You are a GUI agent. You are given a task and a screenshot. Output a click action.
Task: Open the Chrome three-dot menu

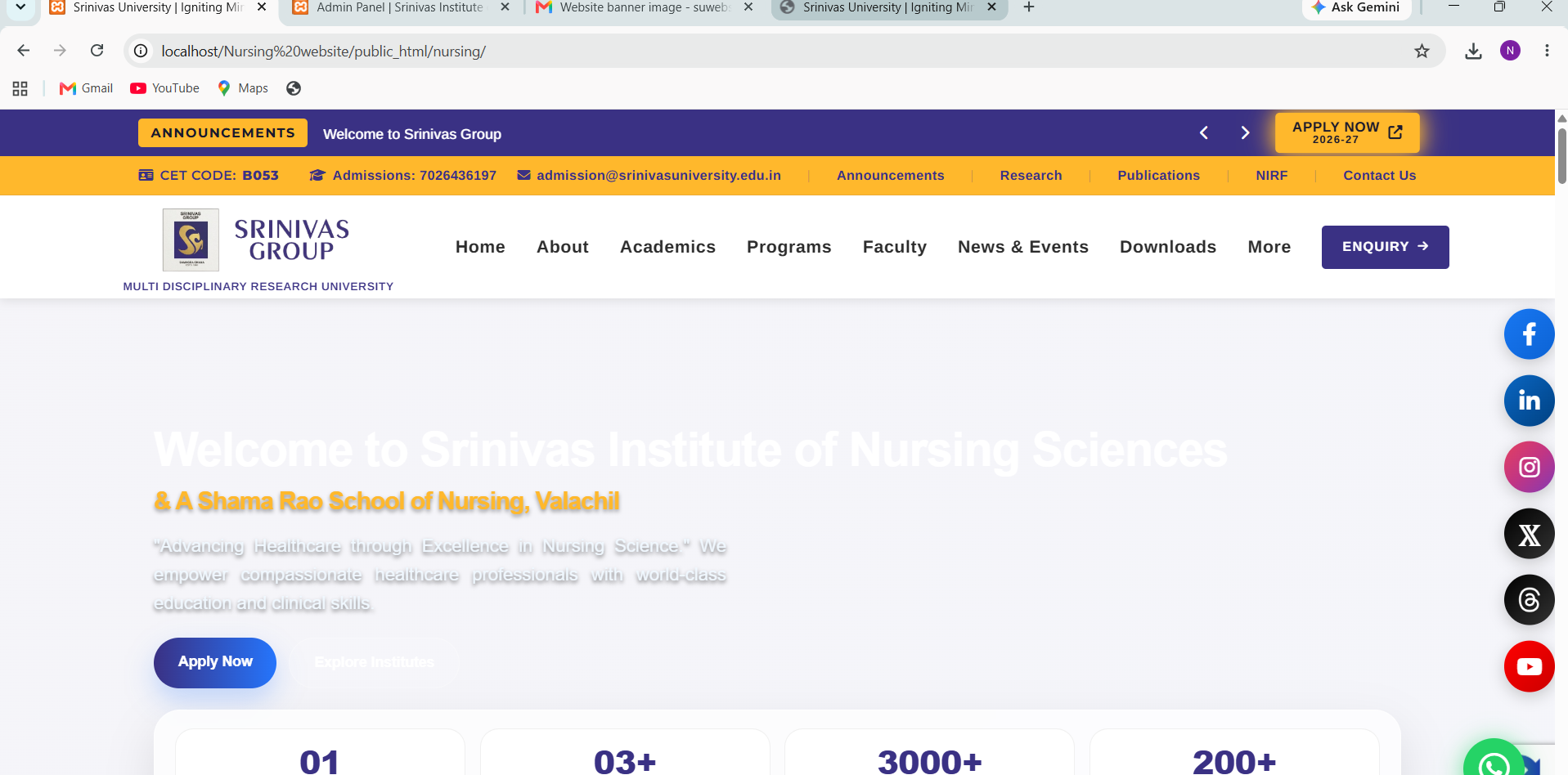(1547, 51)
